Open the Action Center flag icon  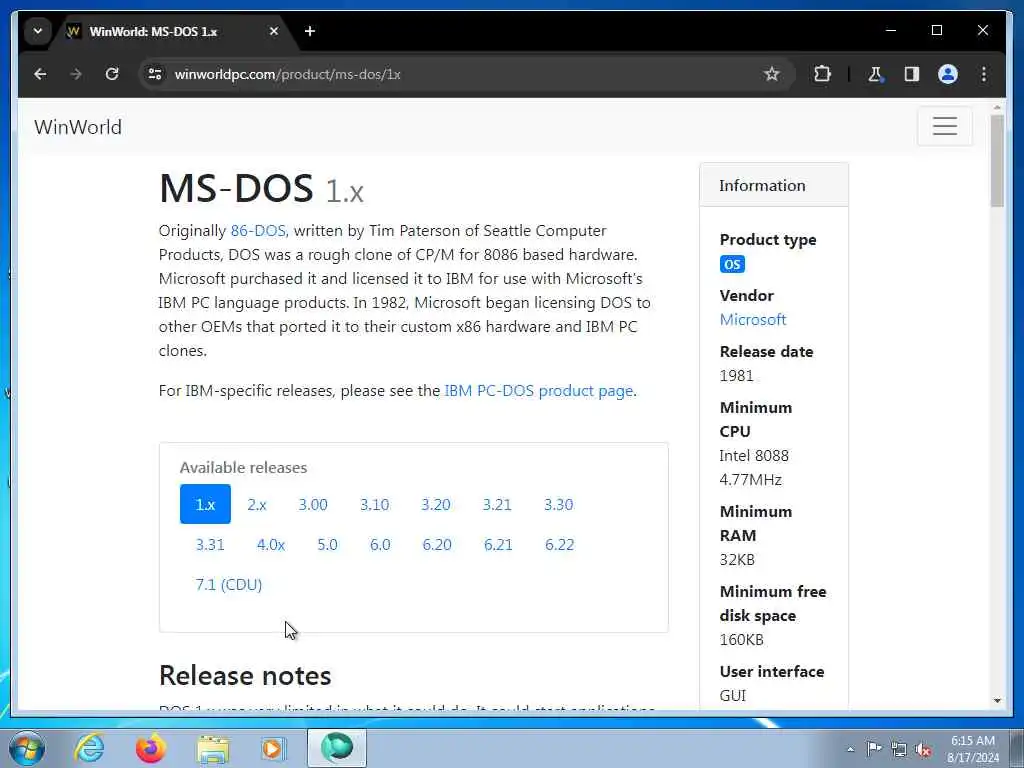tap(873, 748)
